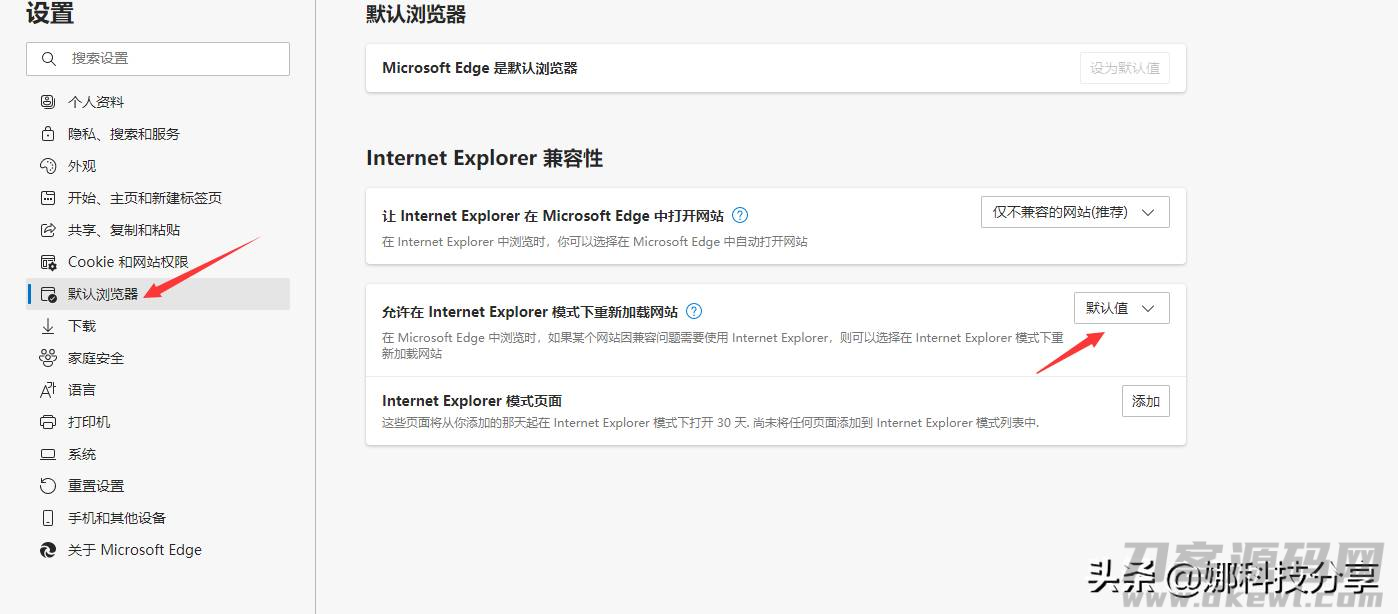Go to 家庭安全 settings

[158, 358]
